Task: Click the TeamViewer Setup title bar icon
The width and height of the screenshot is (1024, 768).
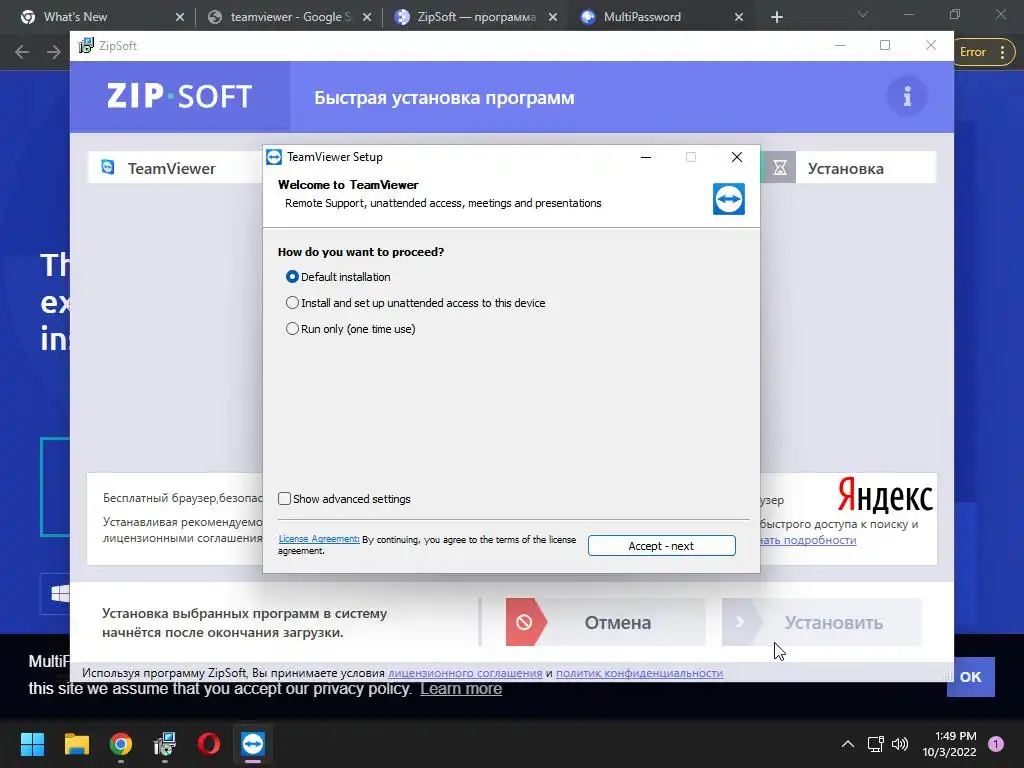Action: (274, 157)
